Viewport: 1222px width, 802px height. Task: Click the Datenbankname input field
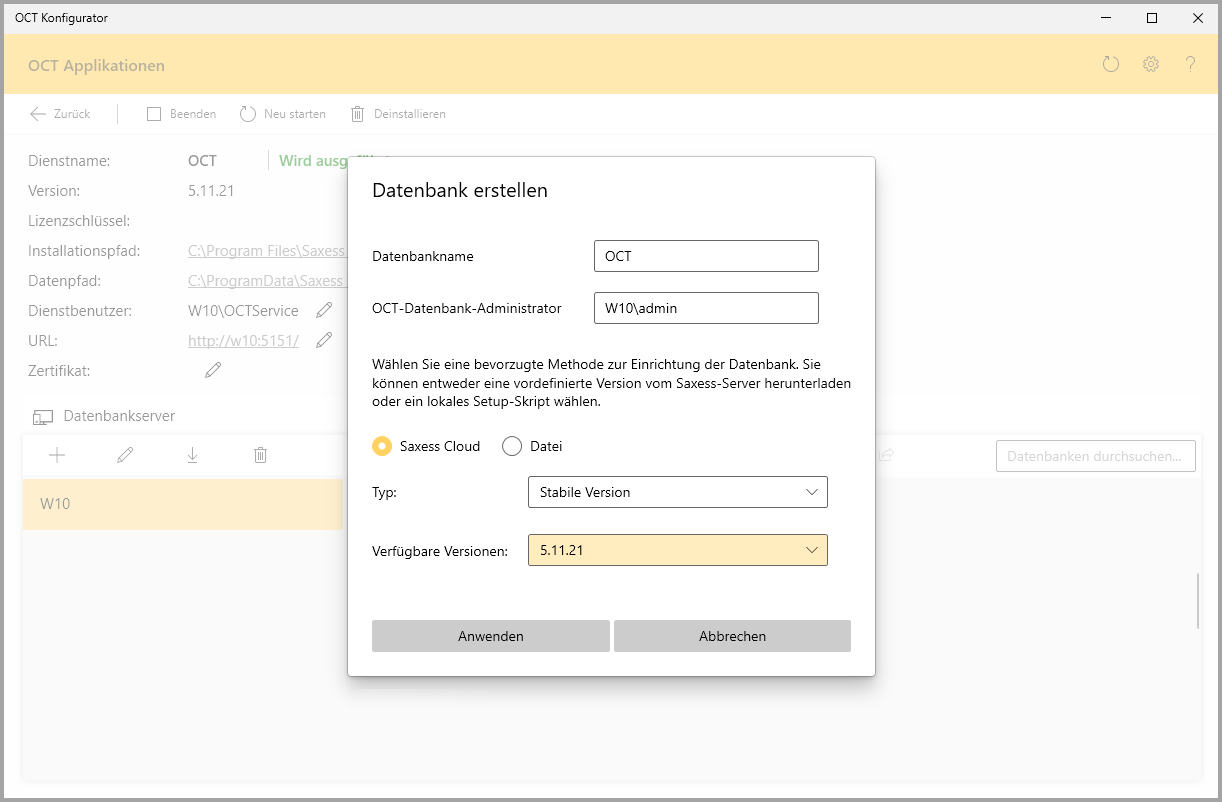pos(705,256)
